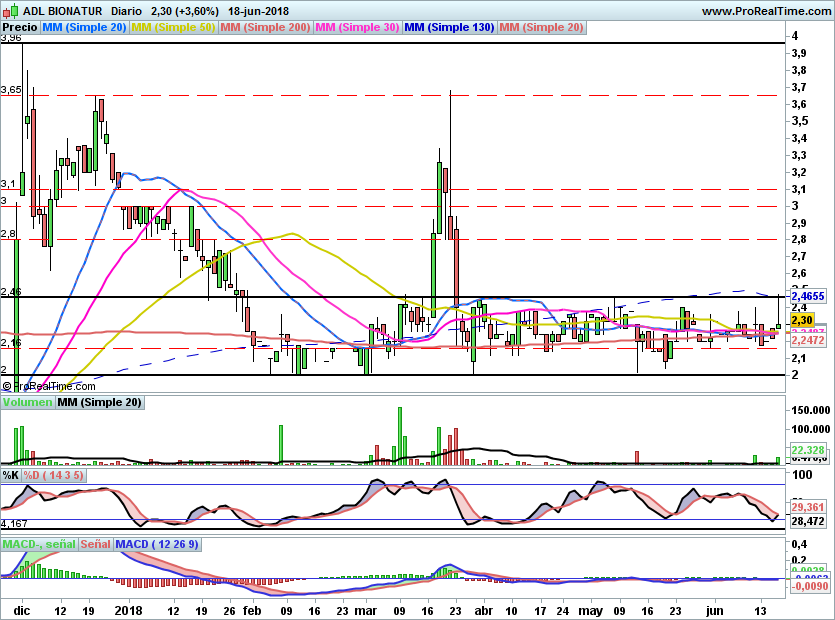The width and height of the screenshot is (835, 620).
Task: Click the 28,472 stochastic value tag
Action: [x=808, y=521]
